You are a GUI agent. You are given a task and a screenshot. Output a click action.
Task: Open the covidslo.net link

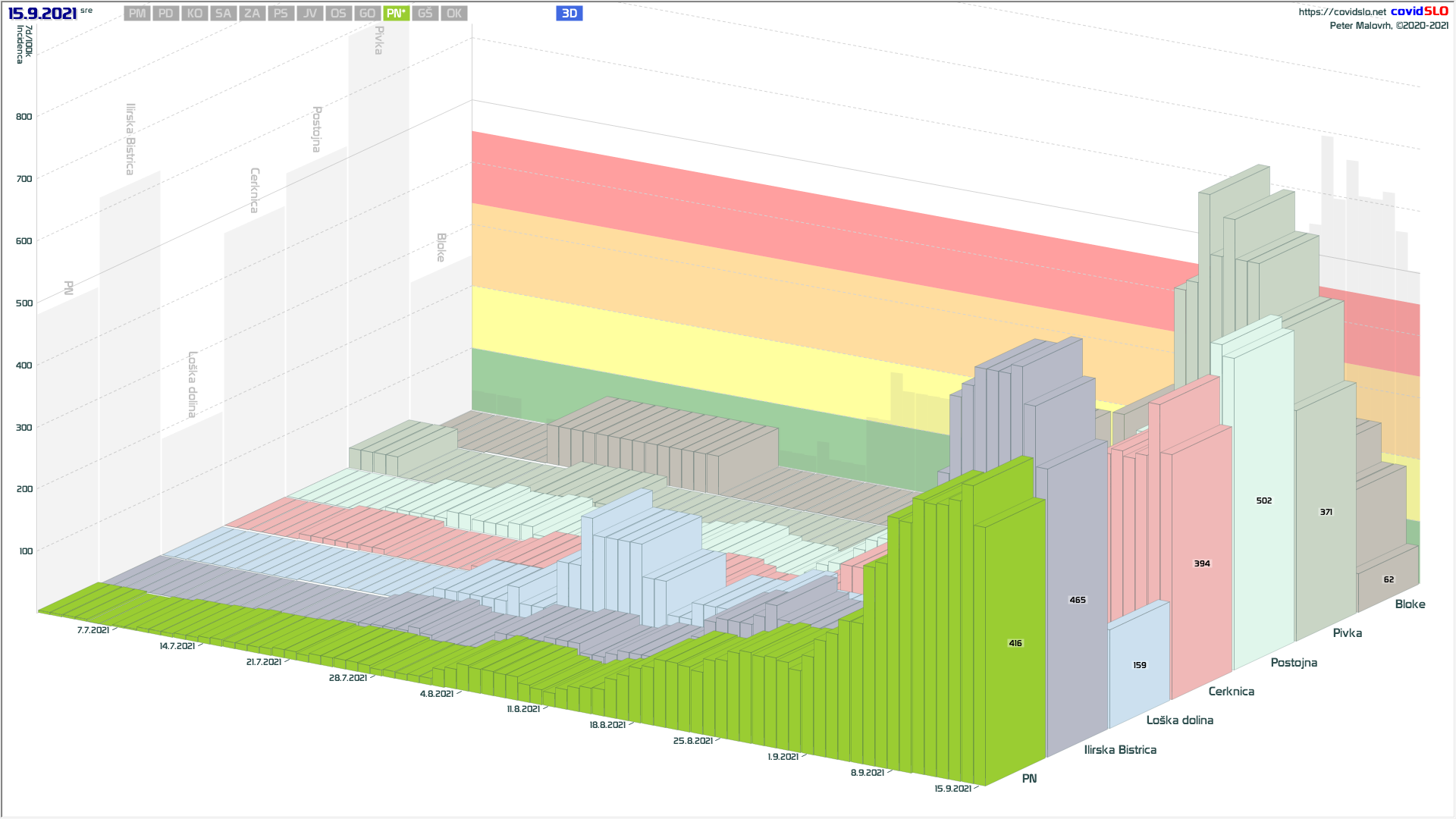(1341, 12)
